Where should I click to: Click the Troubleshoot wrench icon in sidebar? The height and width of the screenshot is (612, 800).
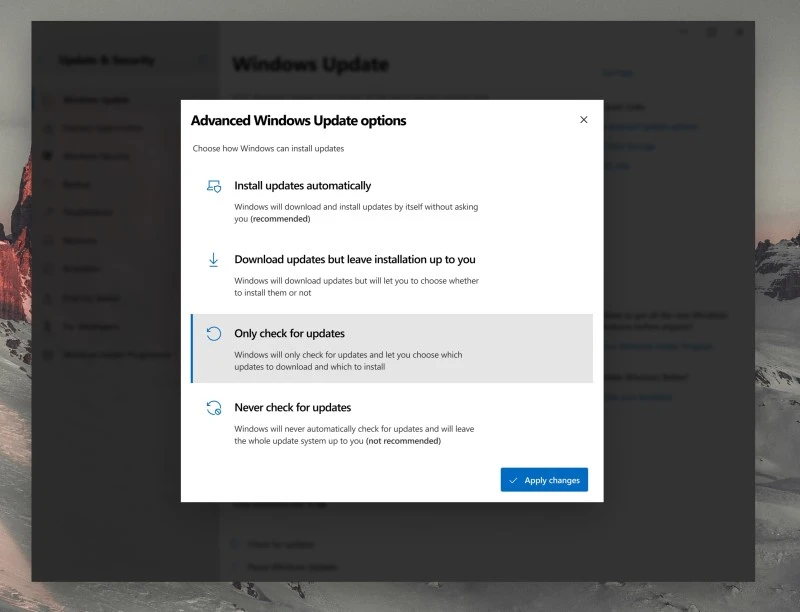pyautogui.click(x=48, y=212)
